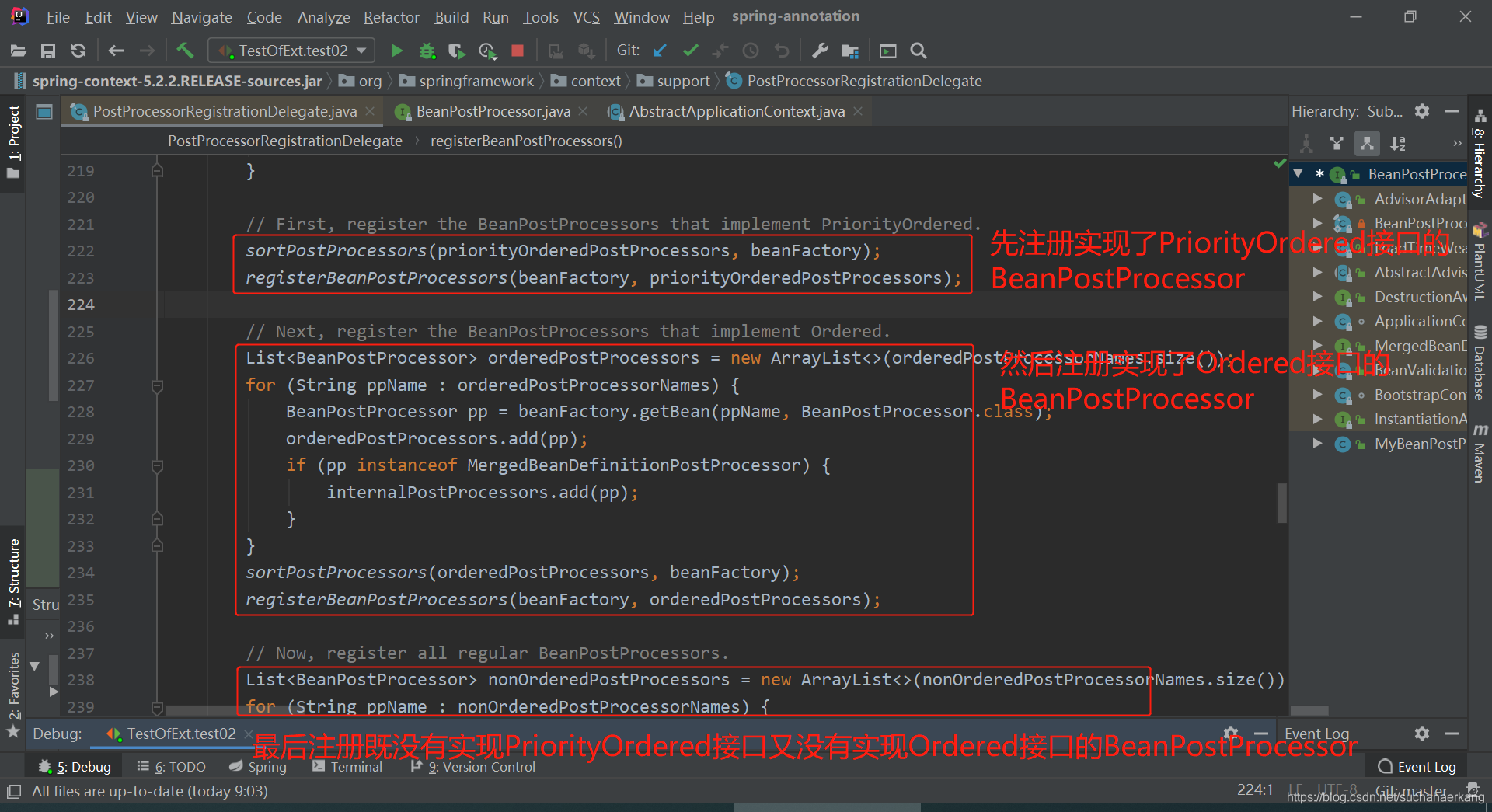Show more Hierarchy toolbar actions chevron
The image size is (1492, 812).
[1457, 143]
